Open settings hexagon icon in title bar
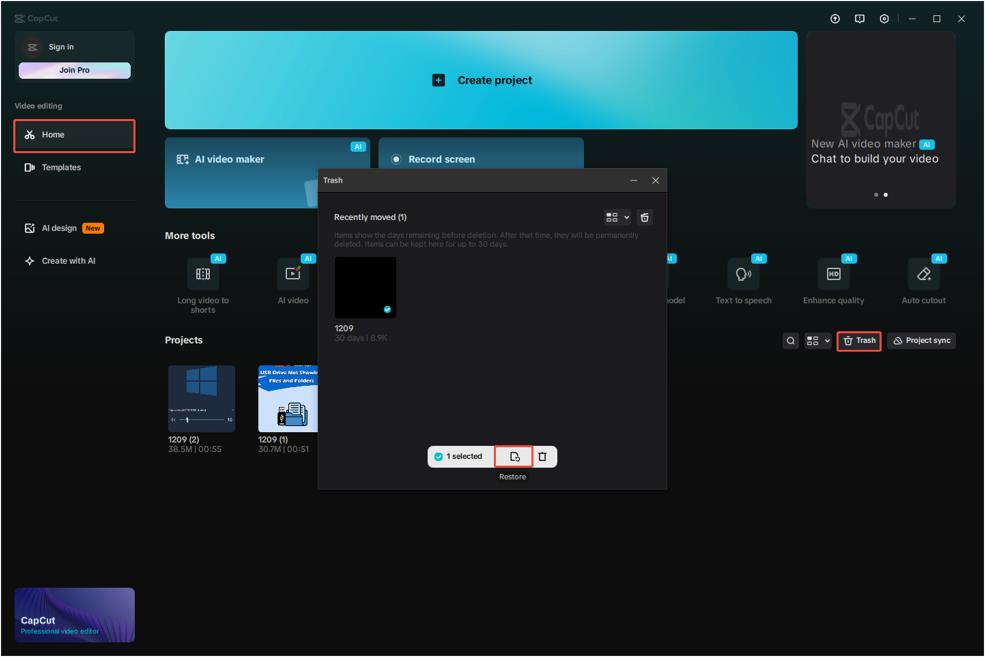 coord(884,19)
